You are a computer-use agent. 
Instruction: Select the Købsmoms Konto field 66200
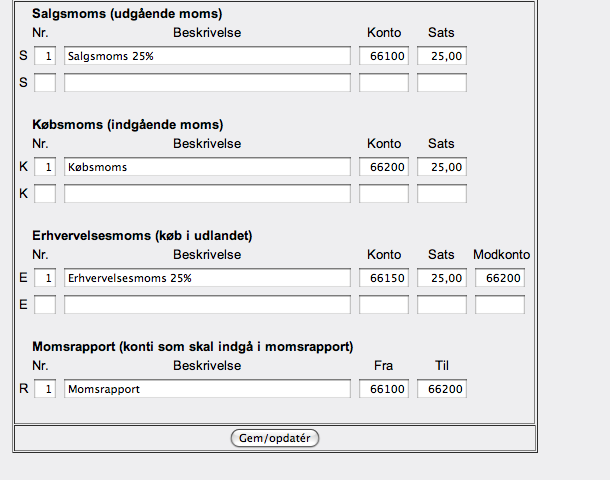pos(384,167)
